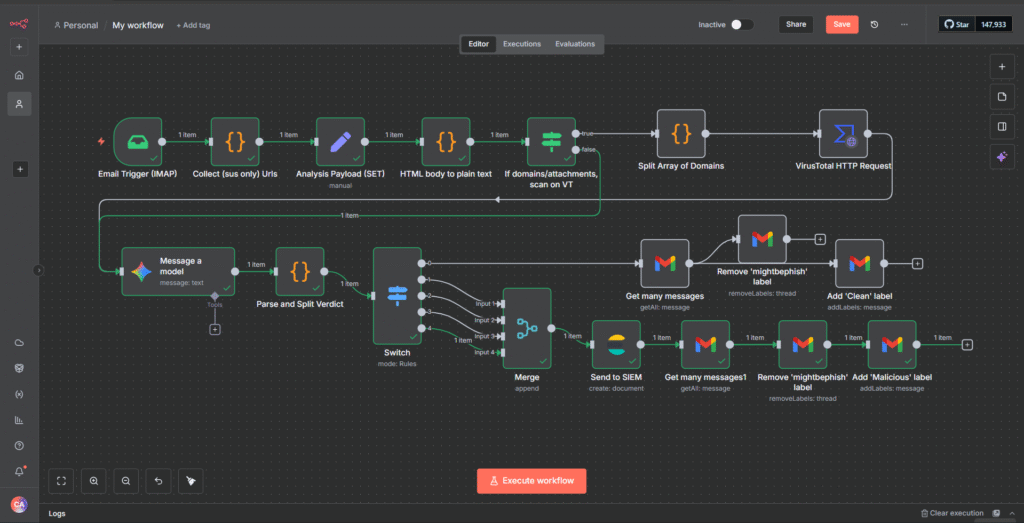Image resolution: width=1024 pixels, height=523 pixels.
Task: Select the Merge node
Action: coord(526,330)
